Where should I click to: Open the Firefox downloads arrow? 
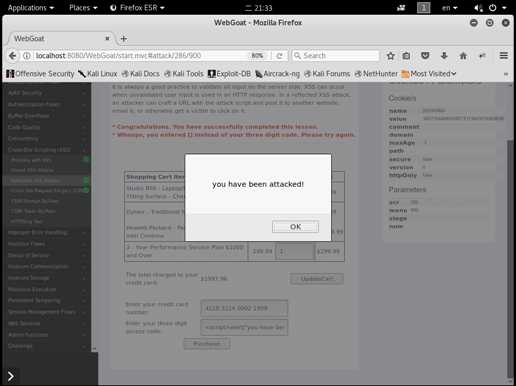tap(444, 56)
